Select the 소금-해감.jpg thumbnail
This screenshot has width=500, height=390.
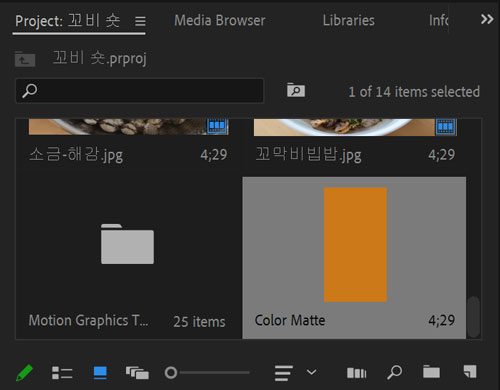click(x=128, y=127)
